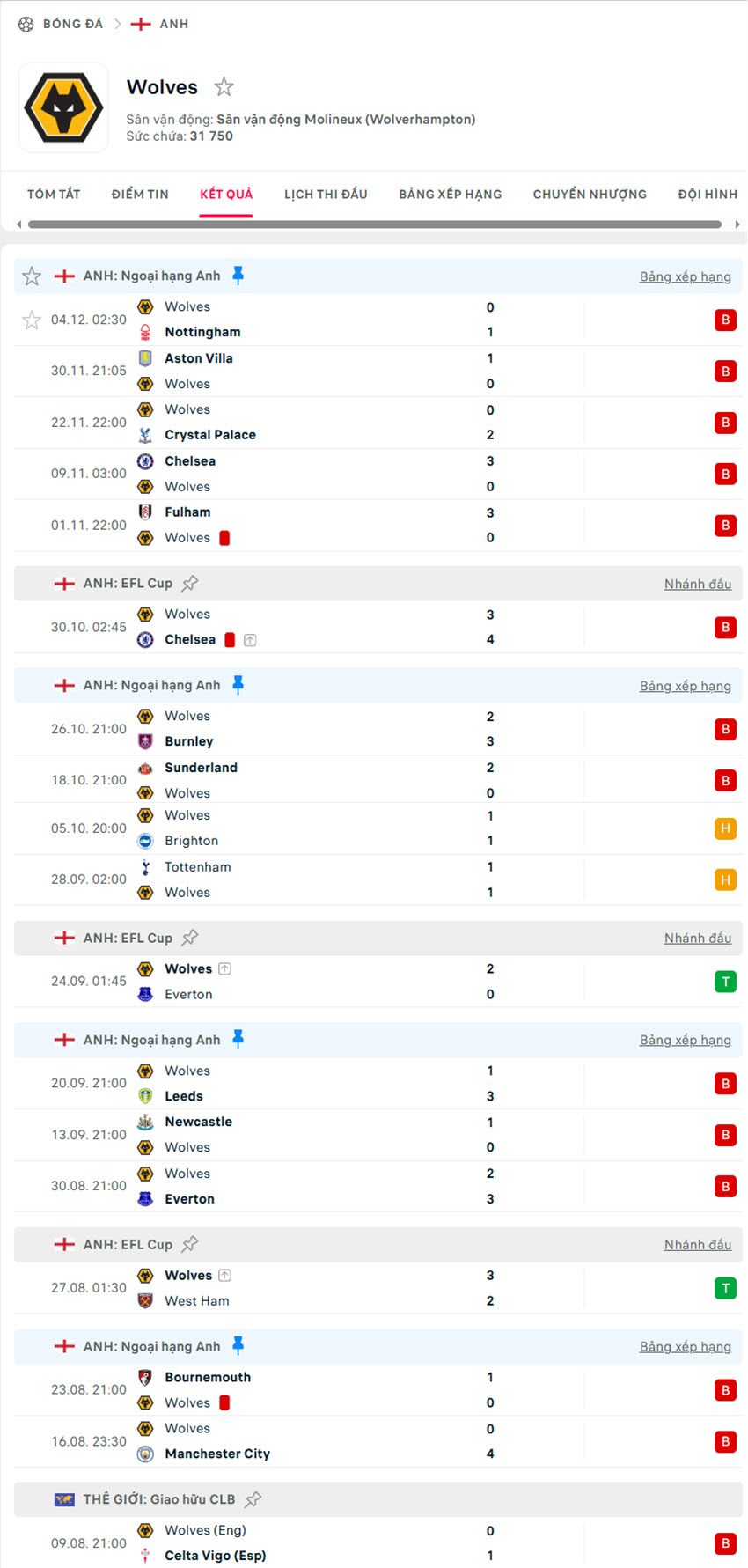Click the England flag beside ANH breadcrumb
Screen dimensions: 748x1568
(143, 24)
